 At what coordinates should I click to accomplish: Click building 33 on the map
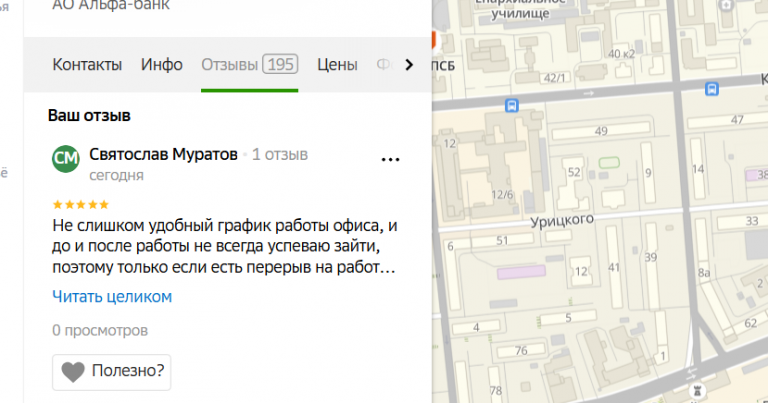tap(752, 221)
